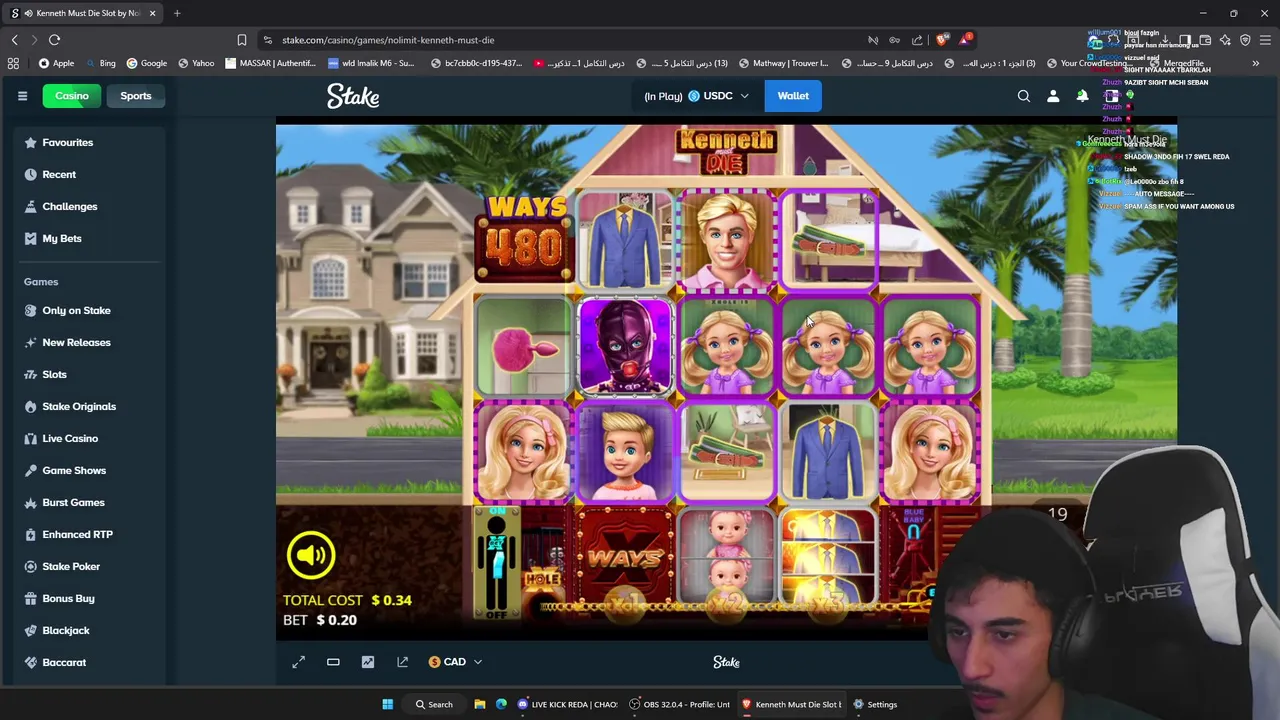
Task: Open Challenges in sidebar
Action: [x=88, y=206]
